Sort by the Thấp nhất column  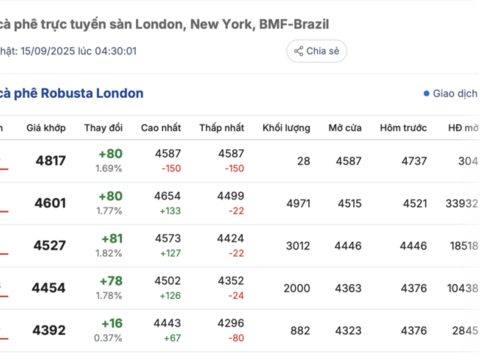(x=222, y=128)
